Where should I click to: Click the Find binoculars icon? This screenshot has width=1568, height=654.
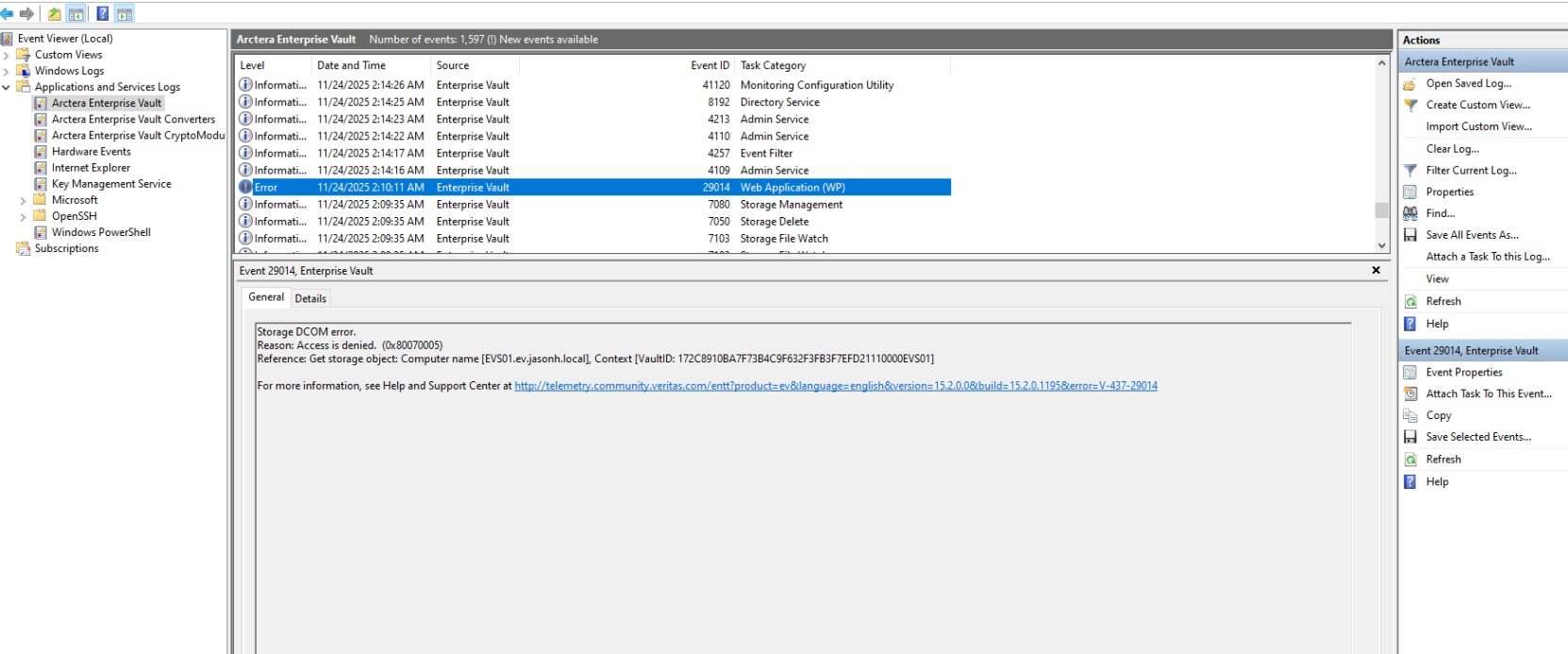point(1410,213)
